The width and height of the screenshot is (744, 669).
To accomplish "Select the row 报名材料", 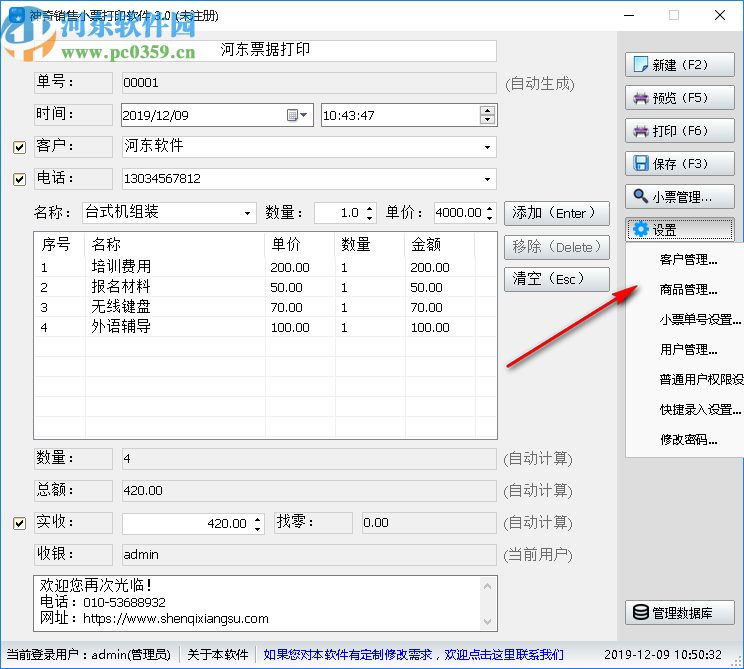I will click(265, 287).
